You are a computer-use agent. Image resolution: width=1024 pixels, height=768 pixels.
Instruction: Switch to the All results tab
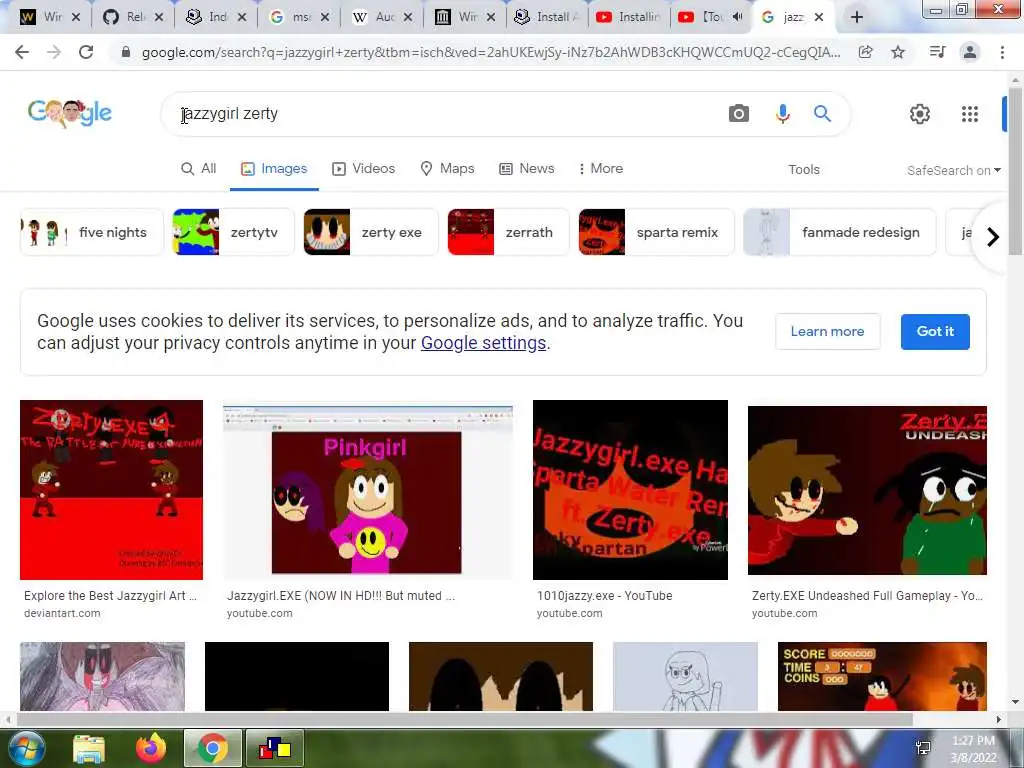pyautogui.click(x=199, y=168)
